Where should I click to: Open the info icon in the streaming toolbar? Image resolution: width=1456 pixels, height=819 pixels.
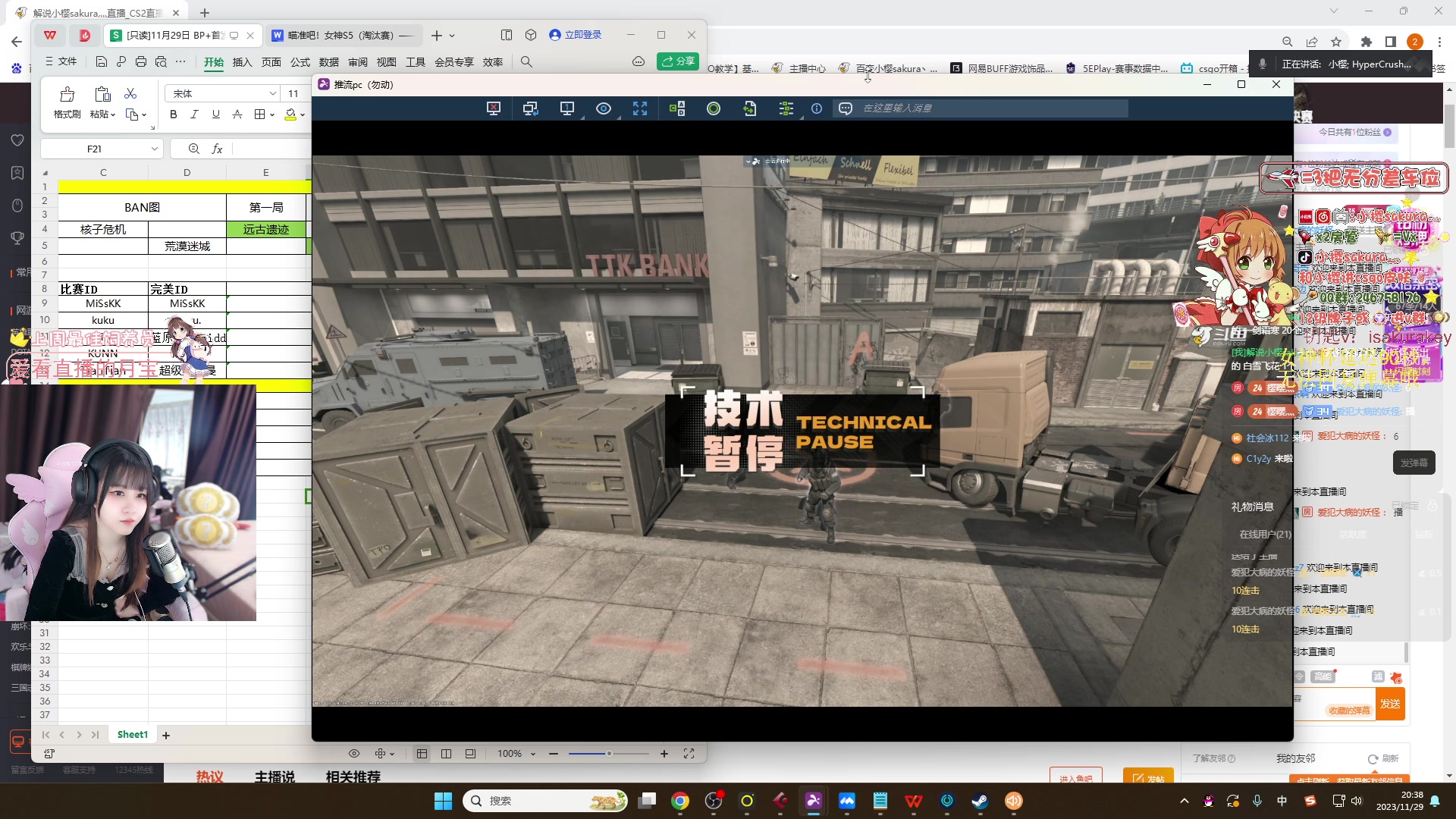tap(817, 108)
